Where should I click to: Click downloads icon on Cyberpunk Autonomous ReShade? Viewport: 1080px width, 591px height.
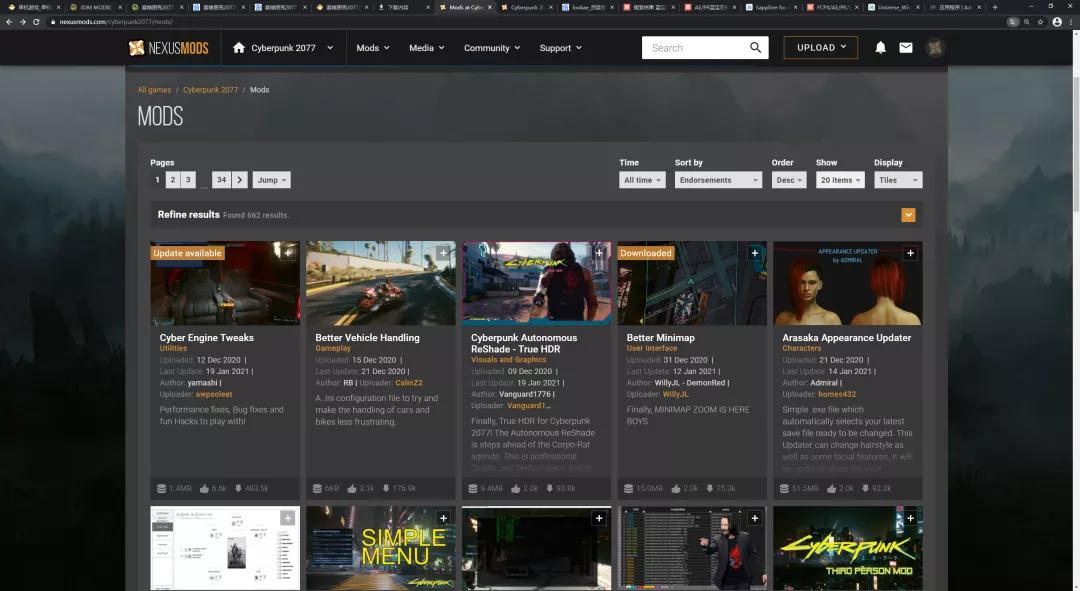click(x=550, y=488)
